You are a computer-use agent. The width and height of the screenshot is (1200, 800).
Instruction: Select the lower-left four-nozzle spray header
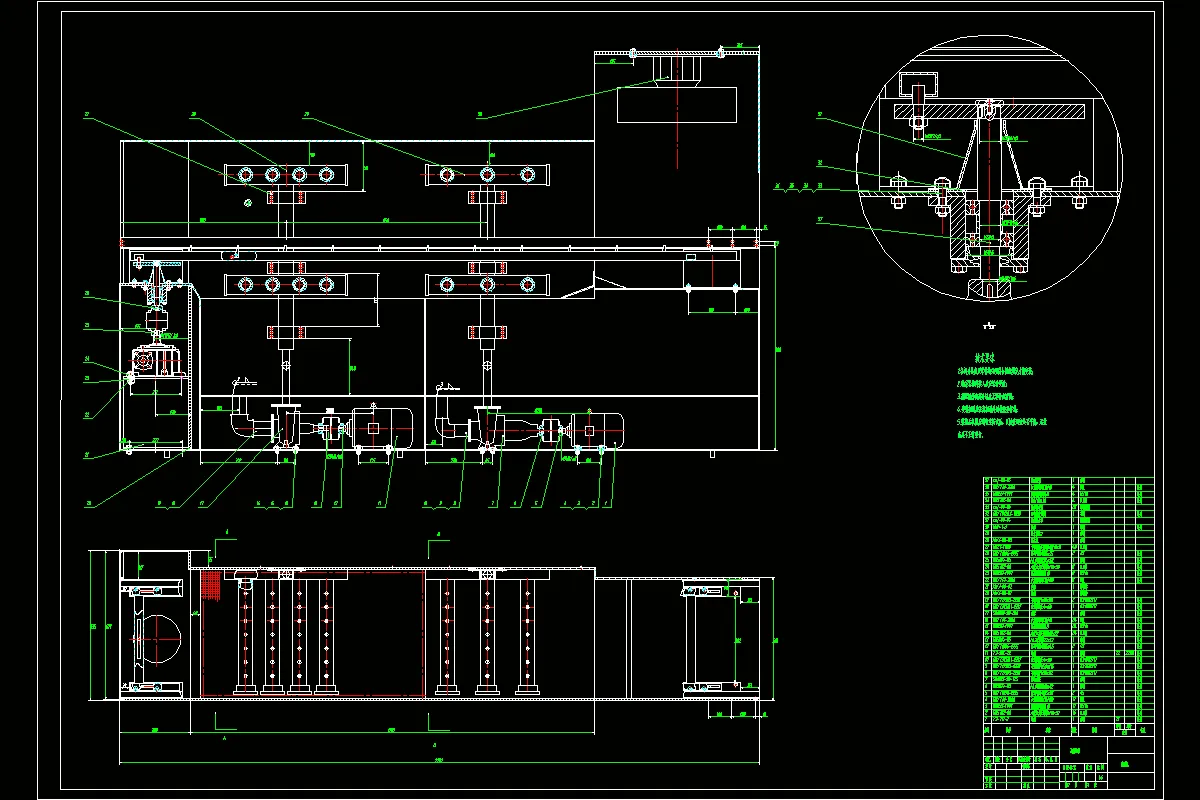285,285
